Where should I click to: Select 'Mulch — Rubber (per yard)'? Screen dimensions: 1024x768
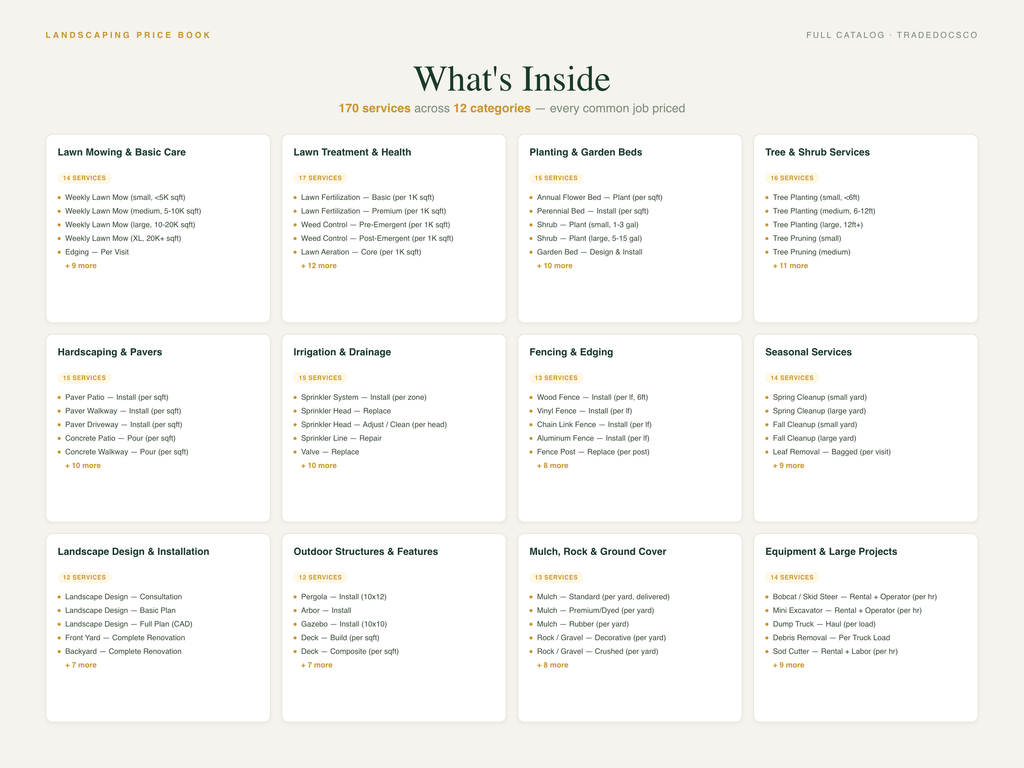(583, 624)
